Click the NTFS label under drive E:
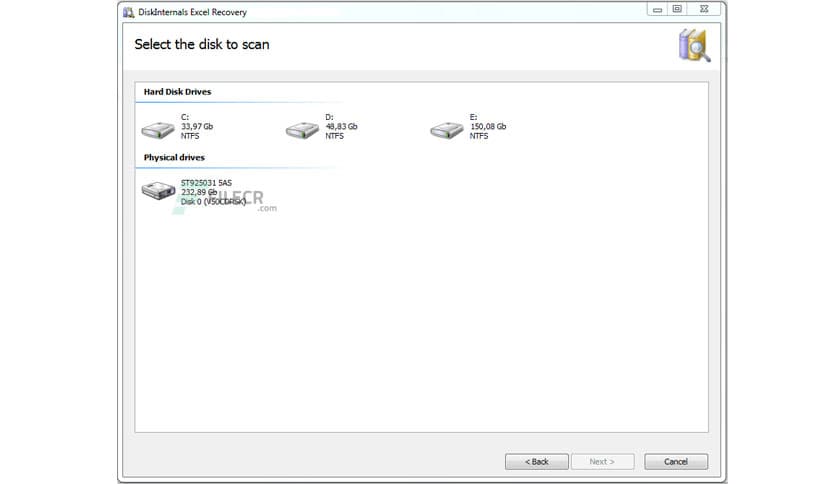The height and width of the screenshot is (484, 836). tap(479, 136)
